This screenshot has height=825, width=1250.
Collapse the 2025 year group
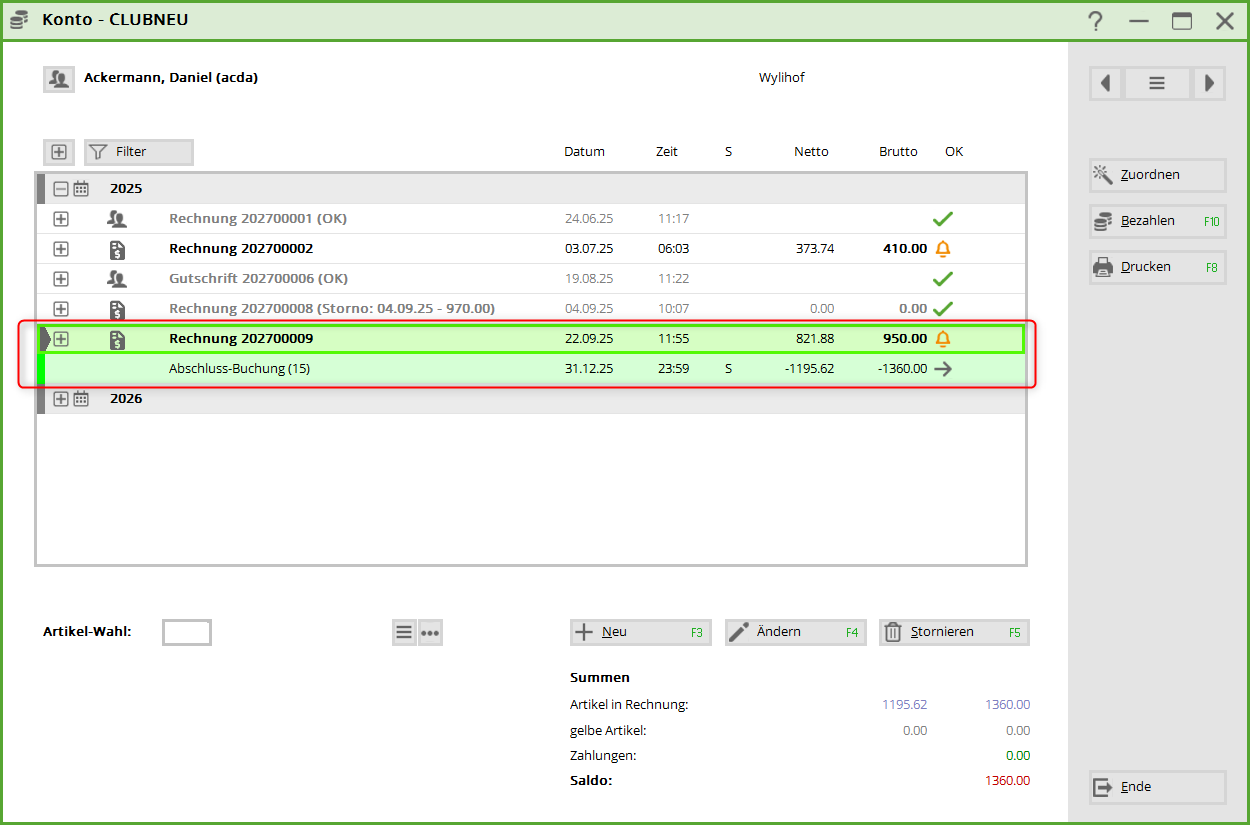(x=61, y=189)
